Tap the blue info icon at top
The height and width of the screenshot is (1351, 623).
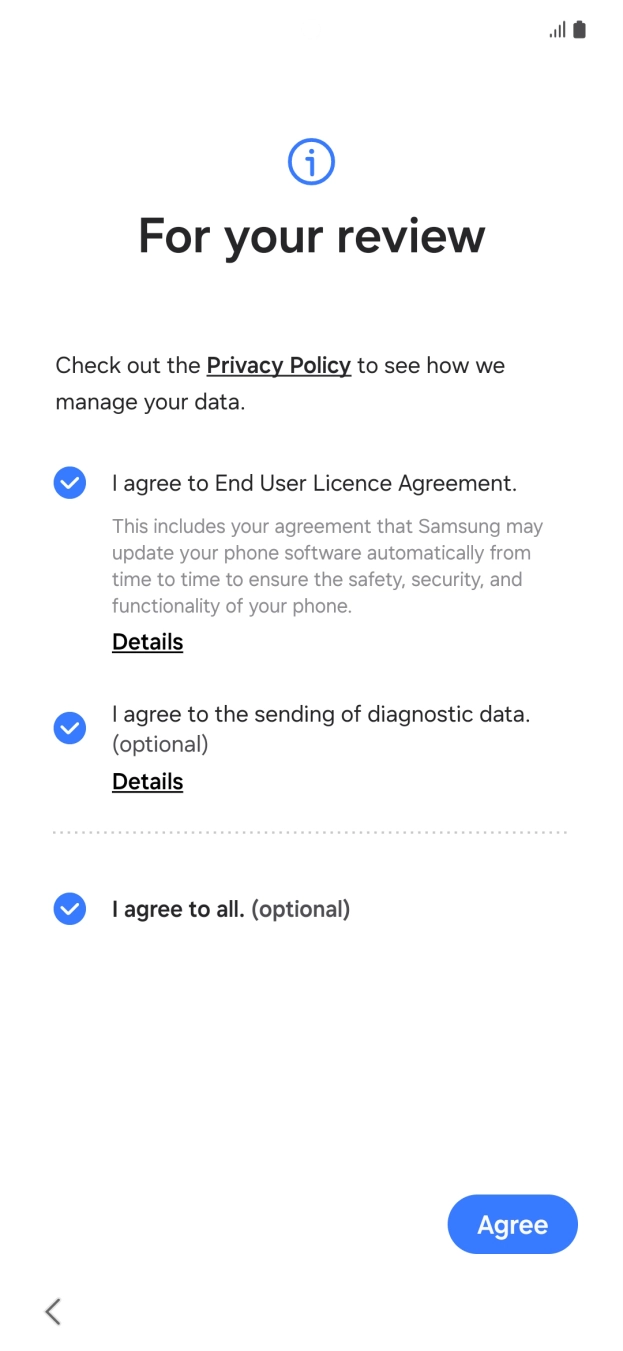pos(311,162)
